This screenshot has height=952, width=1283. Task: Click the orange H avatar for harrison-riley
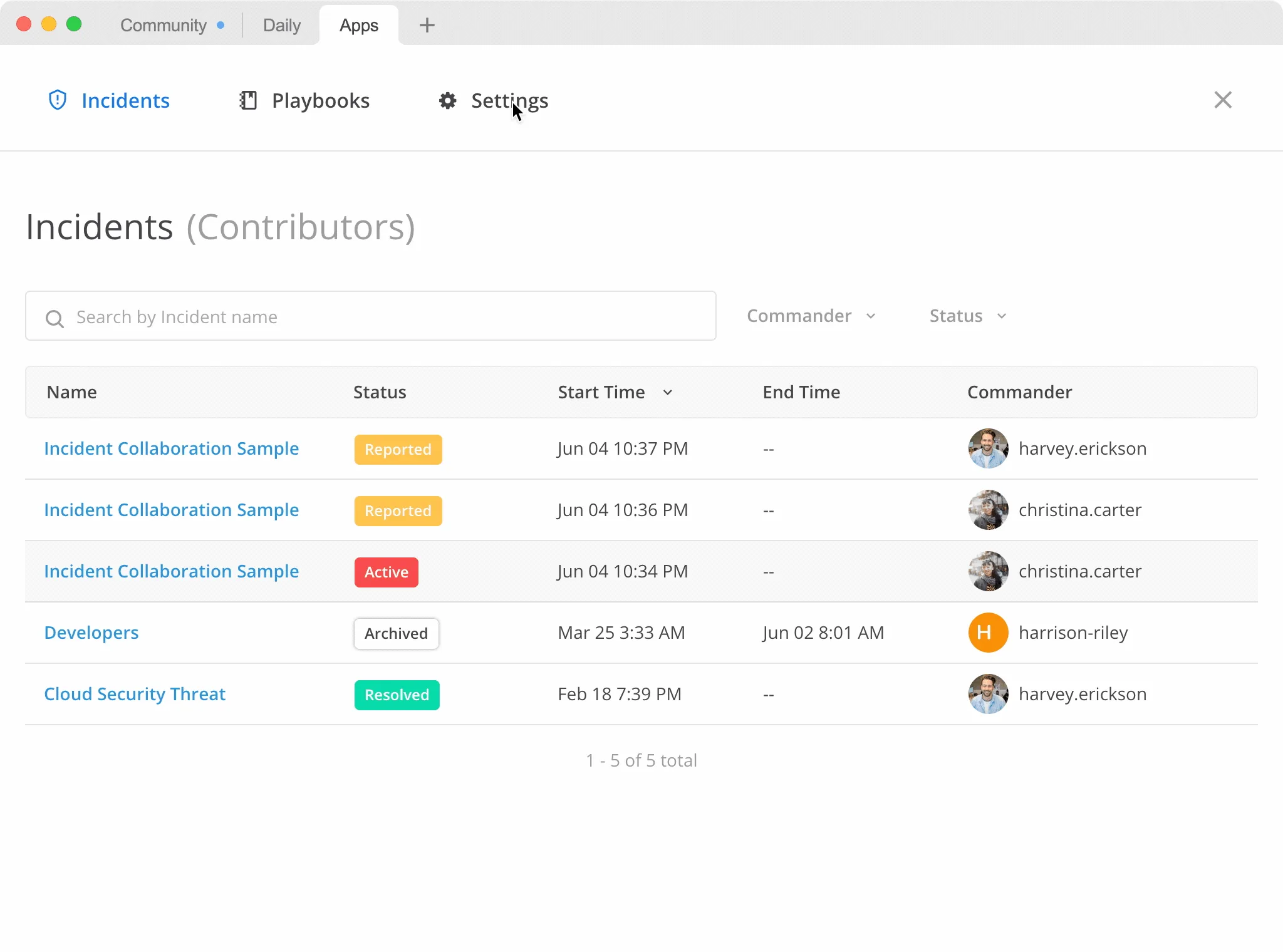tap(988, 633)
